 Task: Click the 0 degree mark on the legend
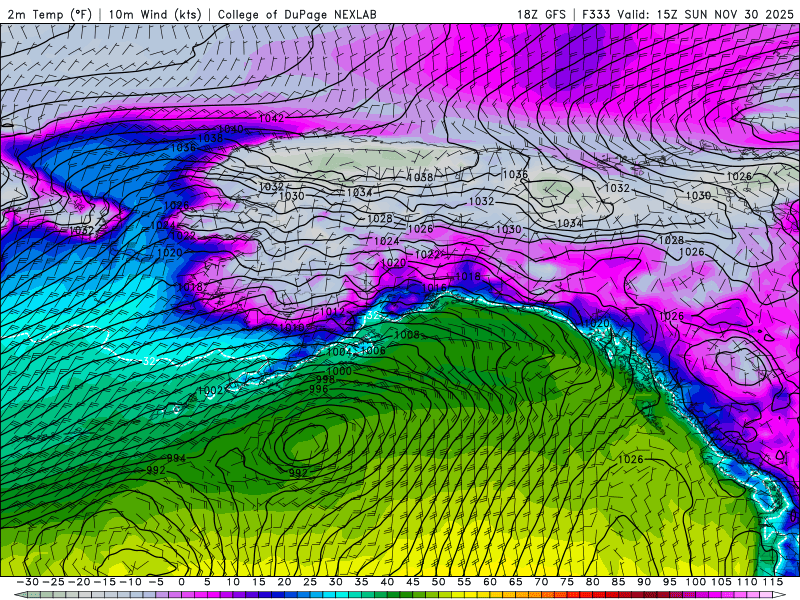(x=182, y=582)
